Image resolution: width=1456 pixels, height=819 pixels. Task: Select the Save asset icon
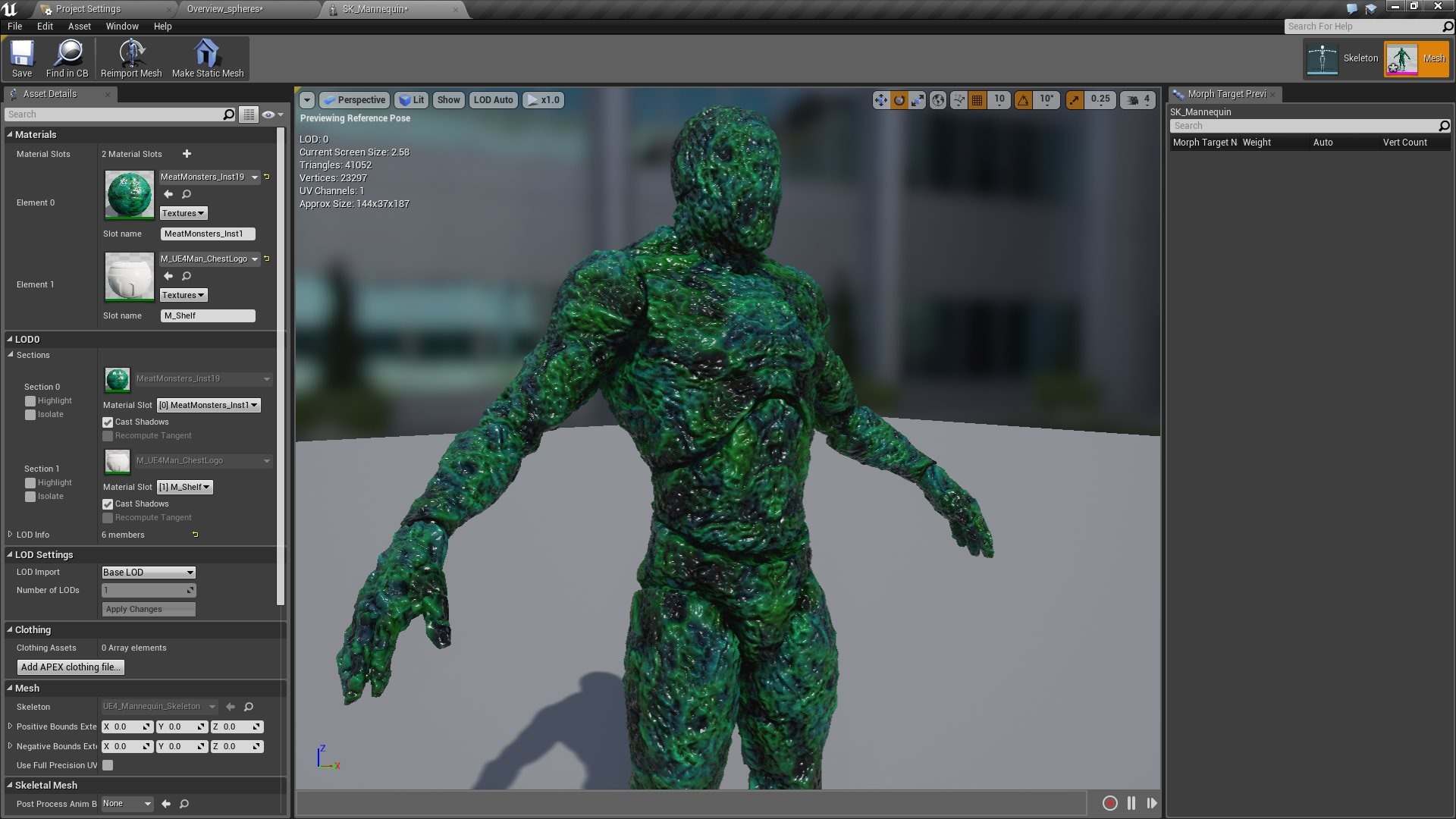21,58
